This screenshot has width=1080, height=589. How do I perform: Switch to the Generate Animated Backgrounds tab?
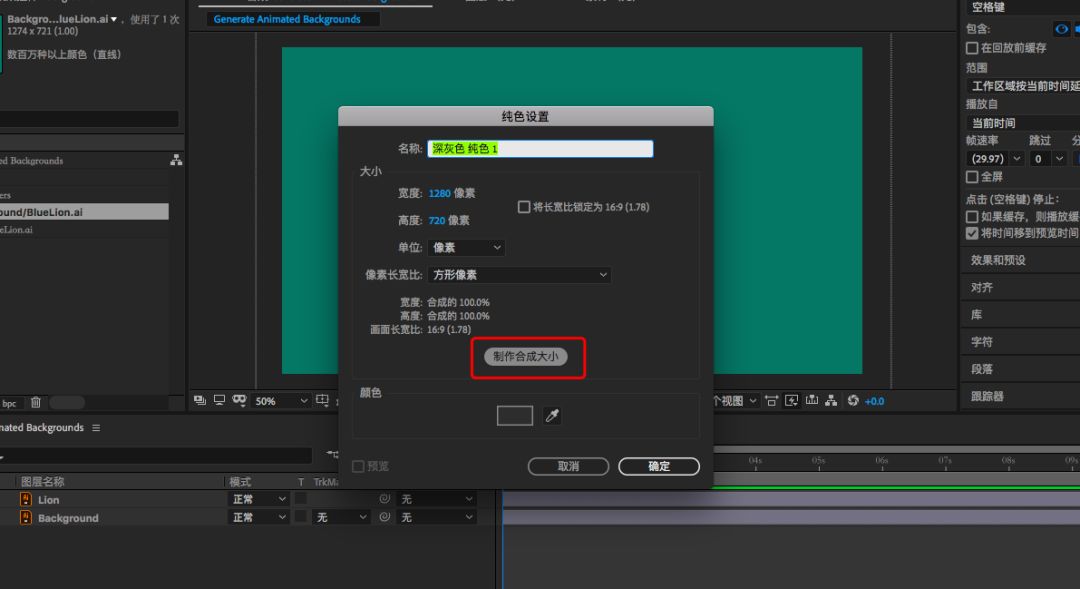(x=287, y=19)
